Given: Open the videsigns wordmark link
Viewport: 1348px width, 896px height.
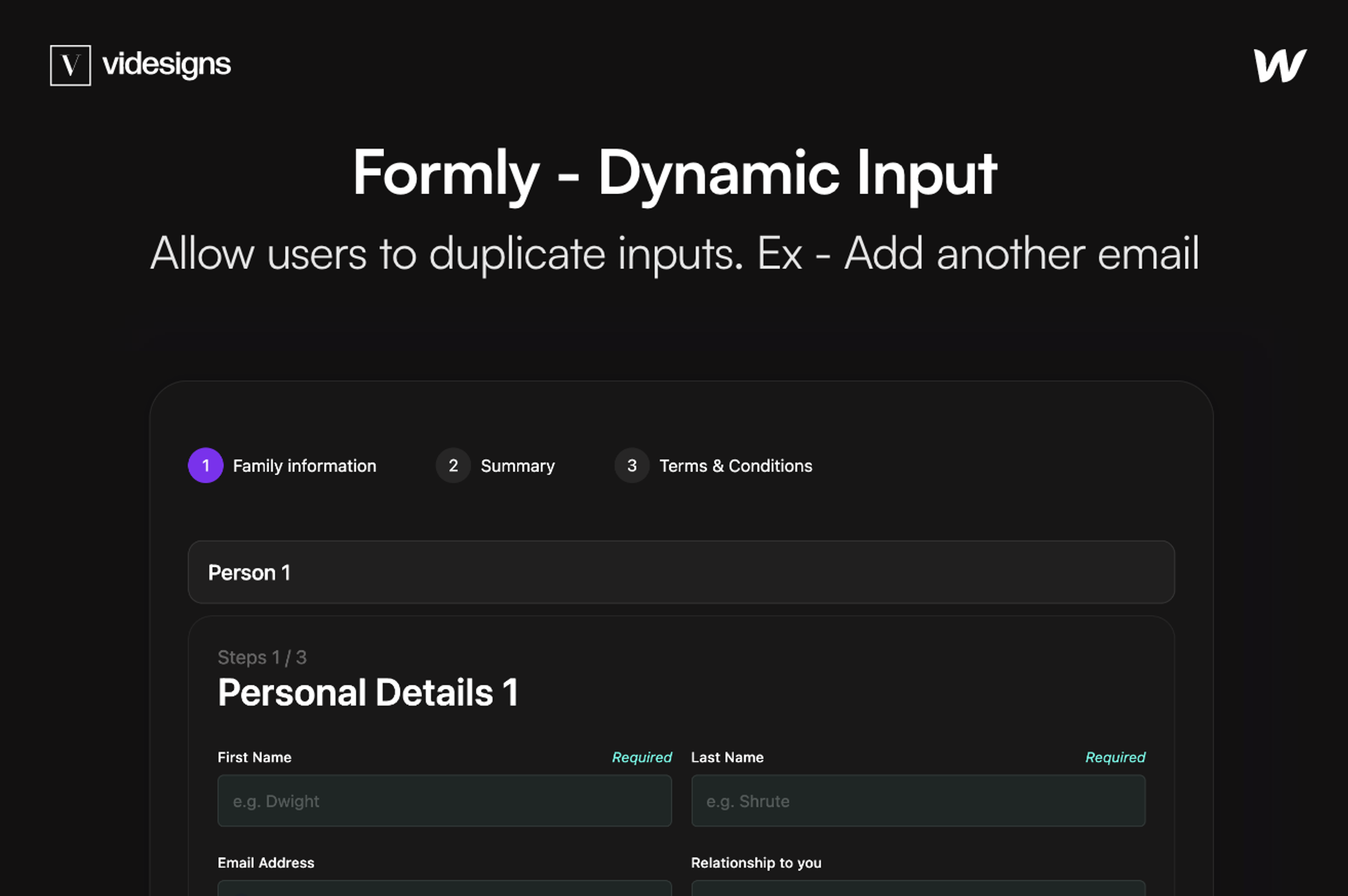Looking at the screenshot, I should 167,65.
